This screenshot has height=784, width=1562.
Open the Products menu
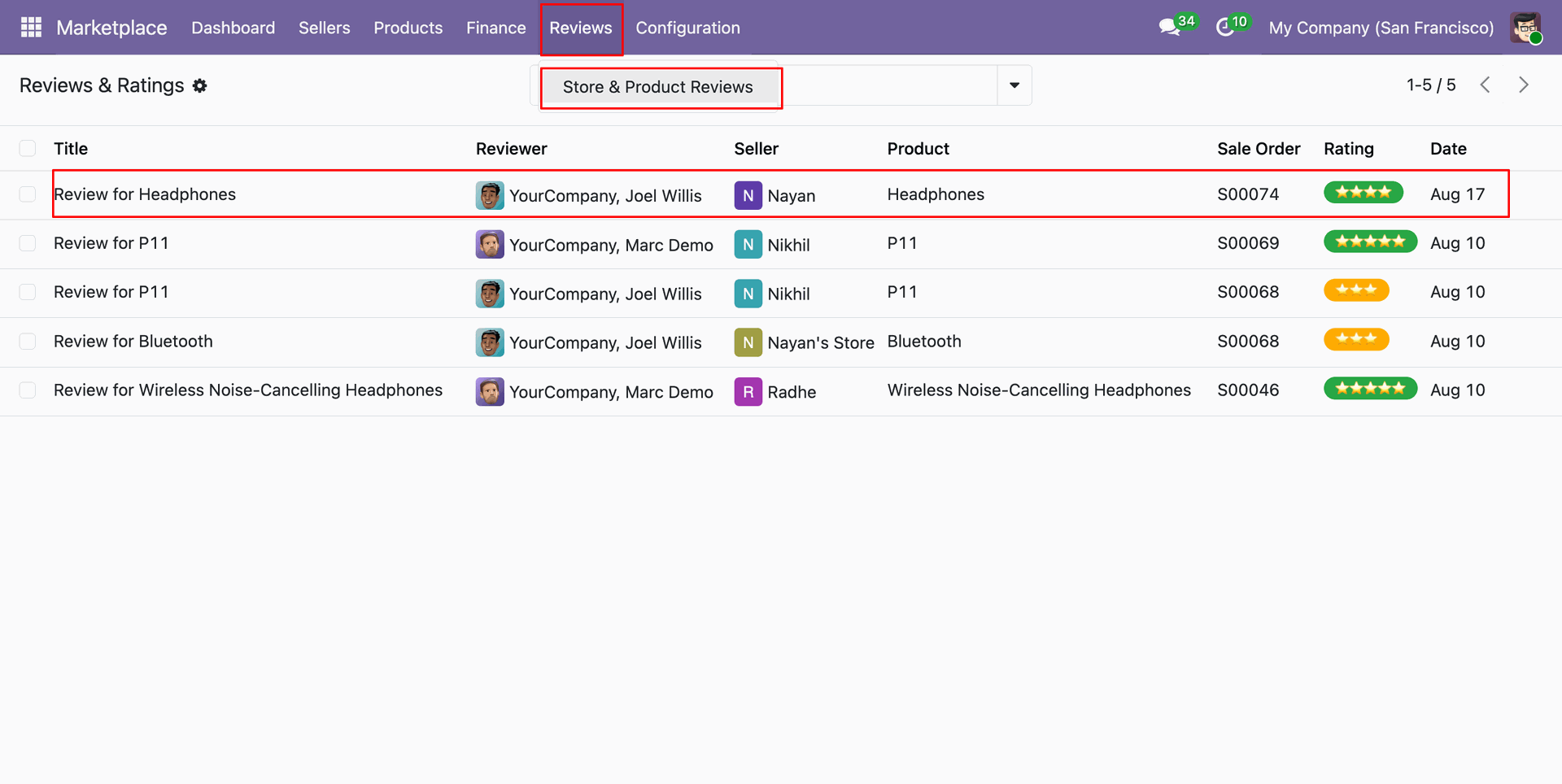408,28
